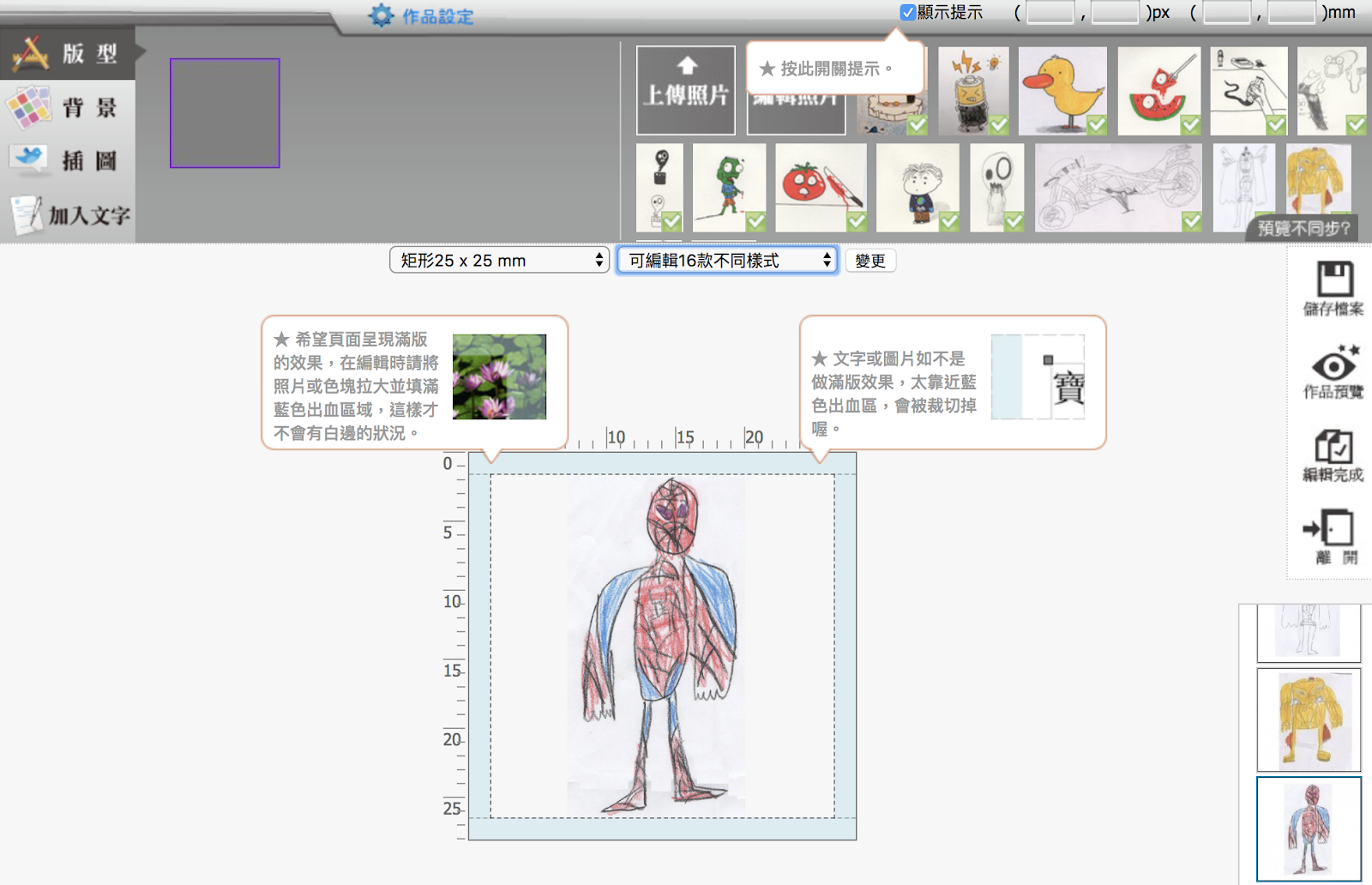The height and width of the screenshot is (885, 1372).
Task: Switch to the 插圖 illustration tab
Action: click(68, 160)
